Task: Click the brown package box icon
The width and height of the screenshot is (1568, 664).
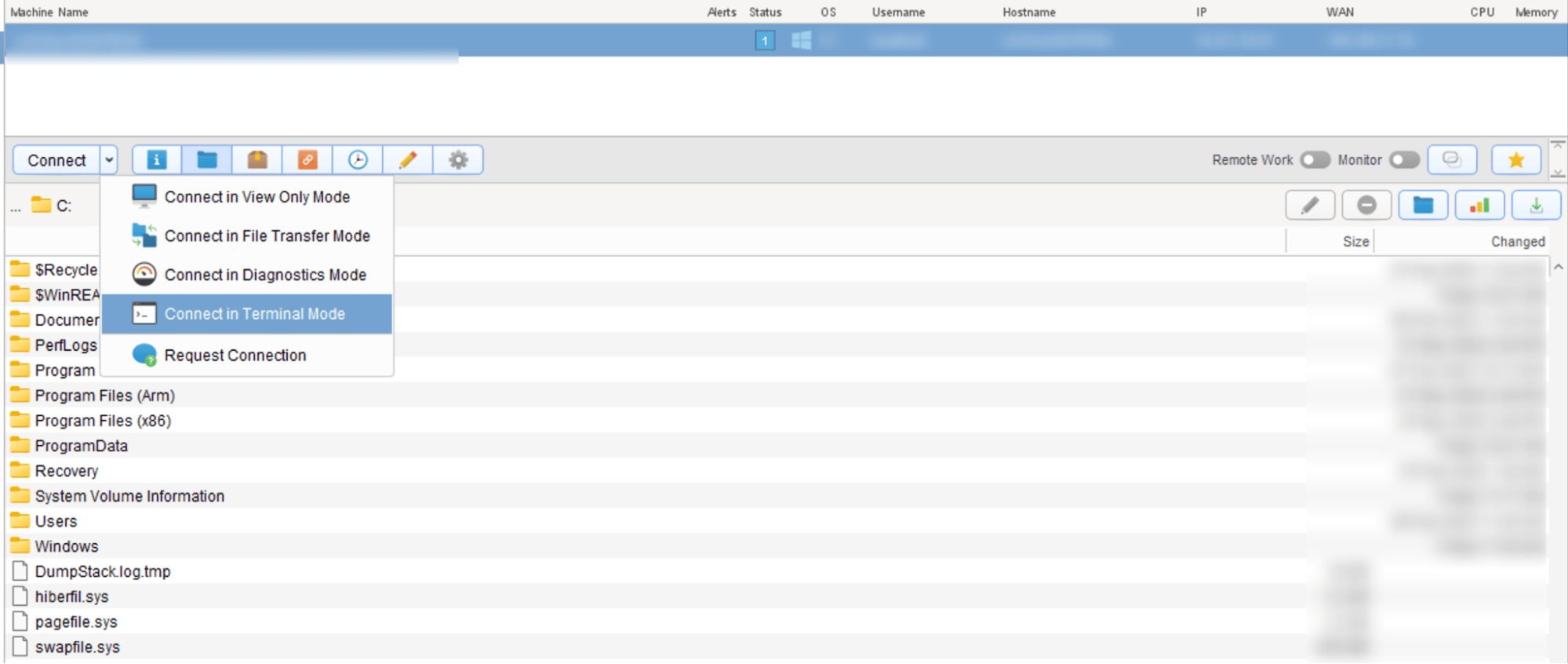Action: pyautogui.click(x=257, y=160)
